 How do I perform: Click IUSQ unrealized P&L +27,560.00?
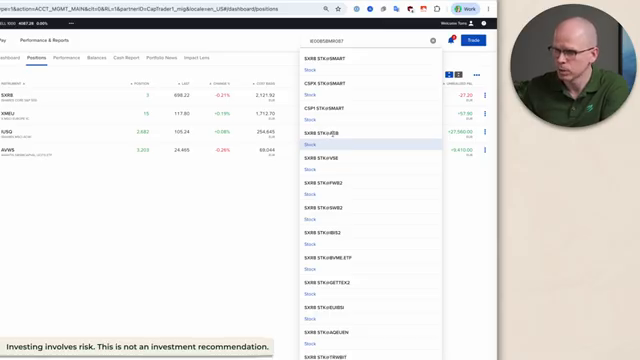460,132
